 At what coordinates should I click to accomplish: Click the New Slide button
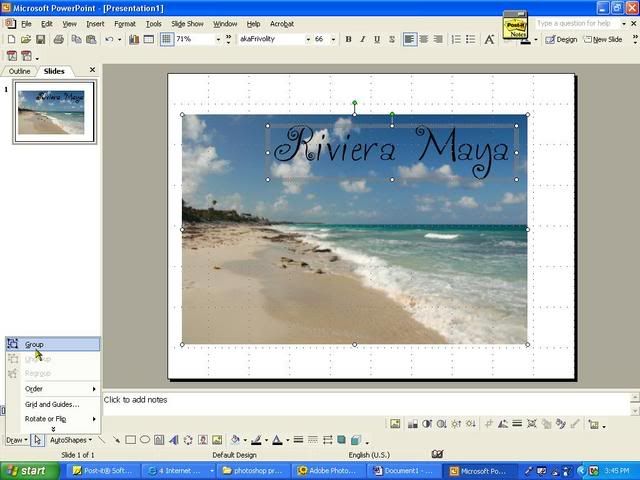[603, 40]
